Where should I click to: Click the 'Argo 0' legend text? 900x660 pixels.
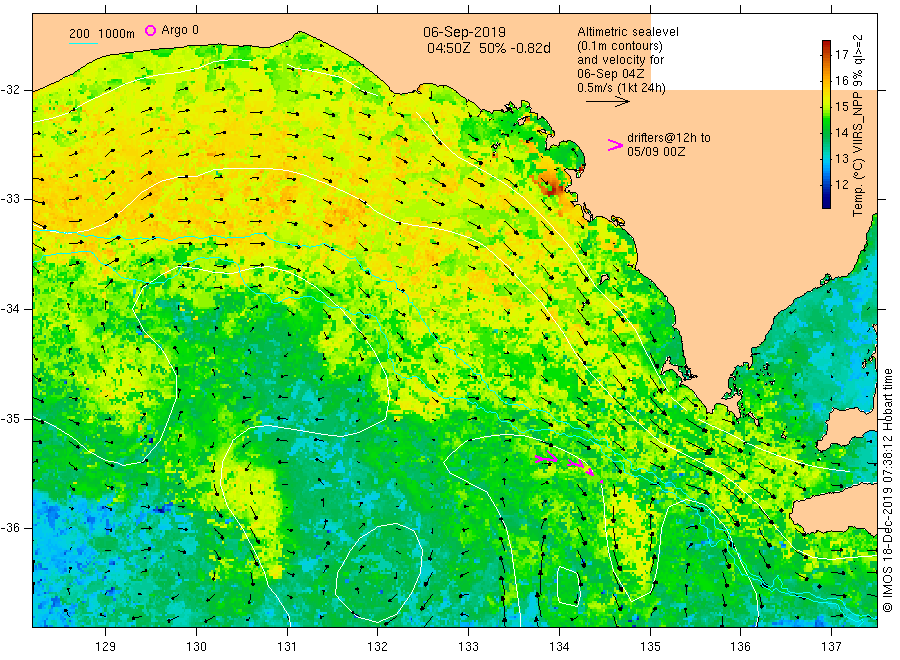tap(180, 30)
